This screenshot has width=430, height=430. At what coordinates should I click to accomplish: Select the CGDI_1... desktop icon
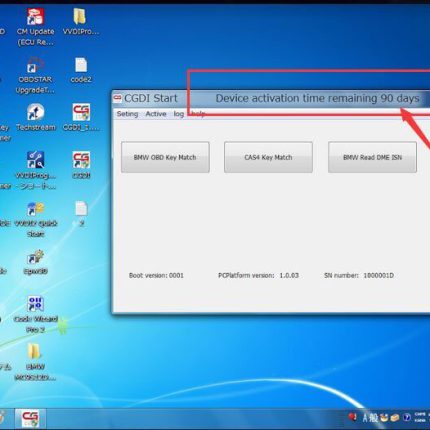pos(81,117)
